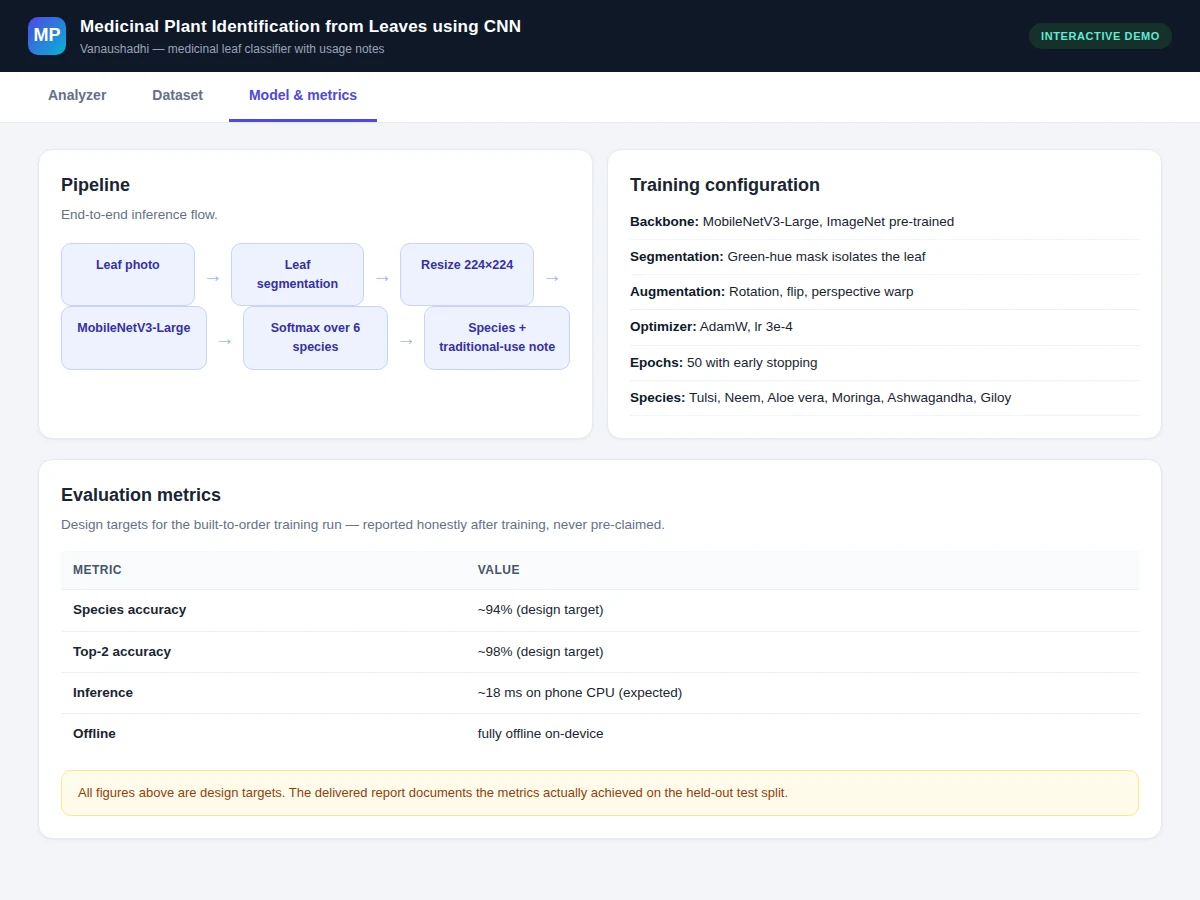The width and height of the screenshot is (1200, 900).
Task: Click arrow between MobileNetV3-Large and Softmax
Action: point(225,341)
